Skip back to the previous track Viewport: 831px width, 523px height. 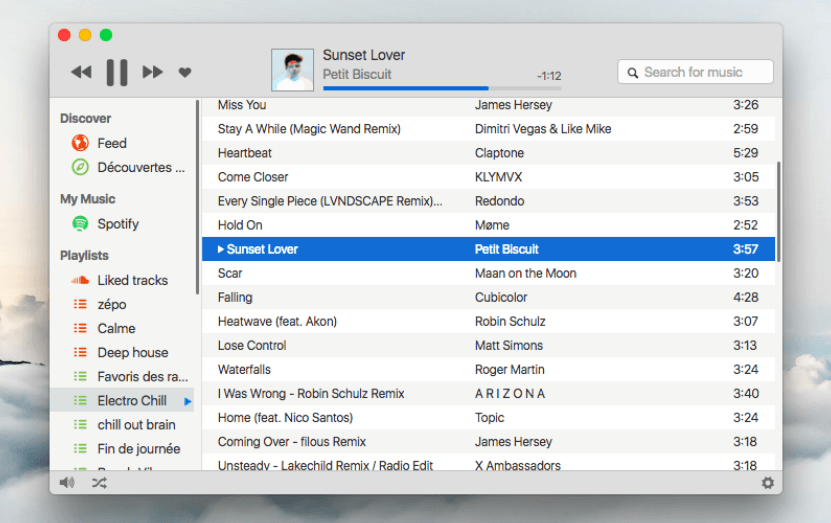pyautogui.click(x=81, y=72)
